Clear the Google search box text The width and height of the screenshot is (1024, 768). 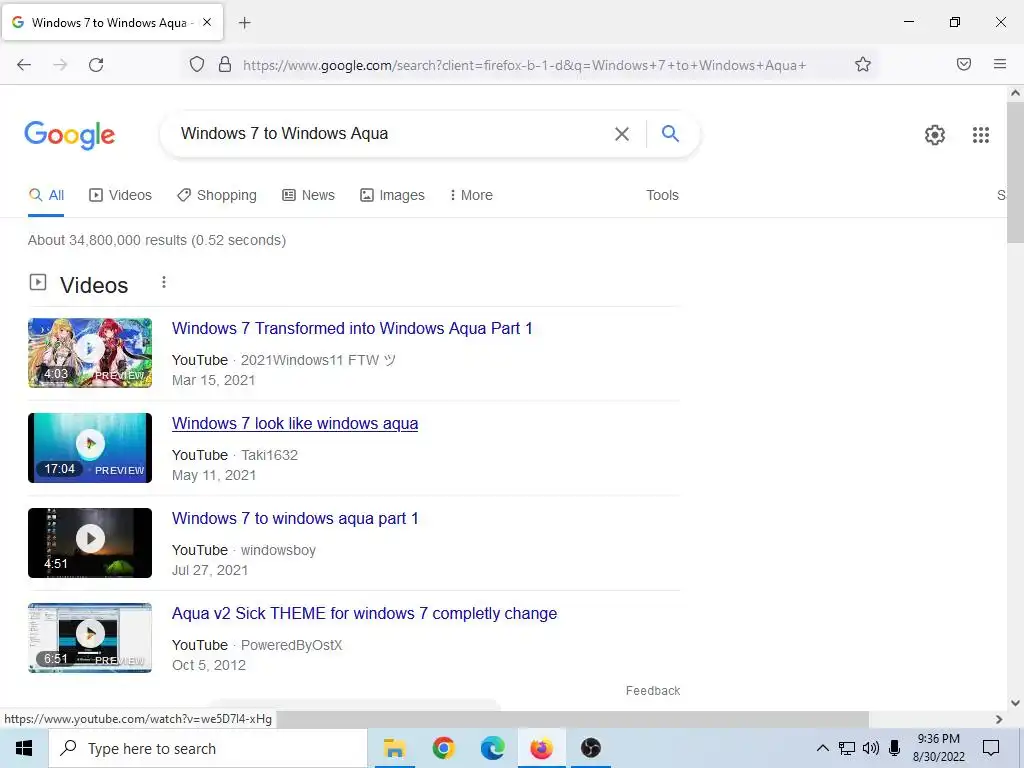[622, 134]
